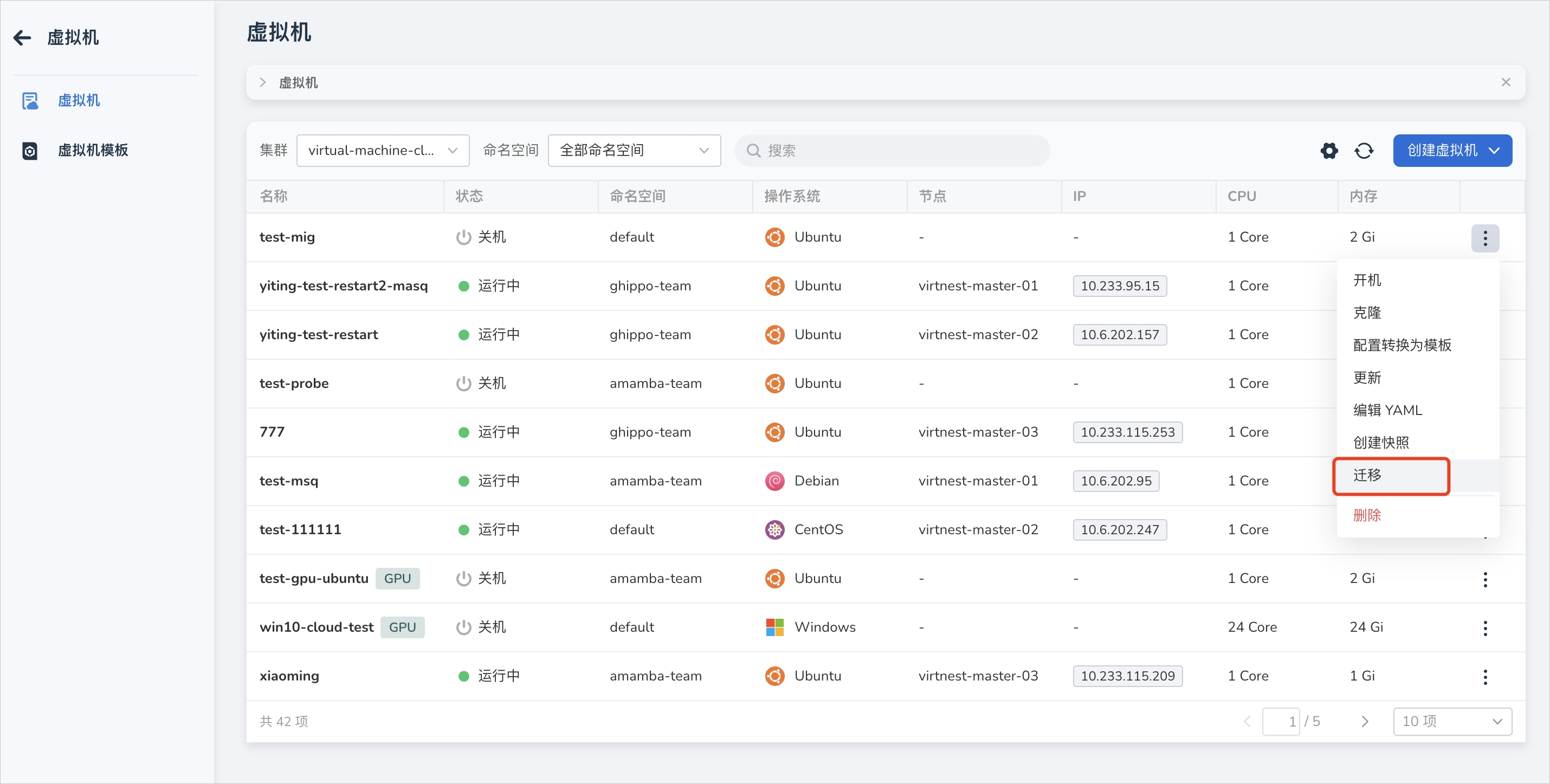The height and width of the screenshot is (784, 1550).
Task: Click the Ubuntu icon in test-mig row
Action: [x=774, y=237]
